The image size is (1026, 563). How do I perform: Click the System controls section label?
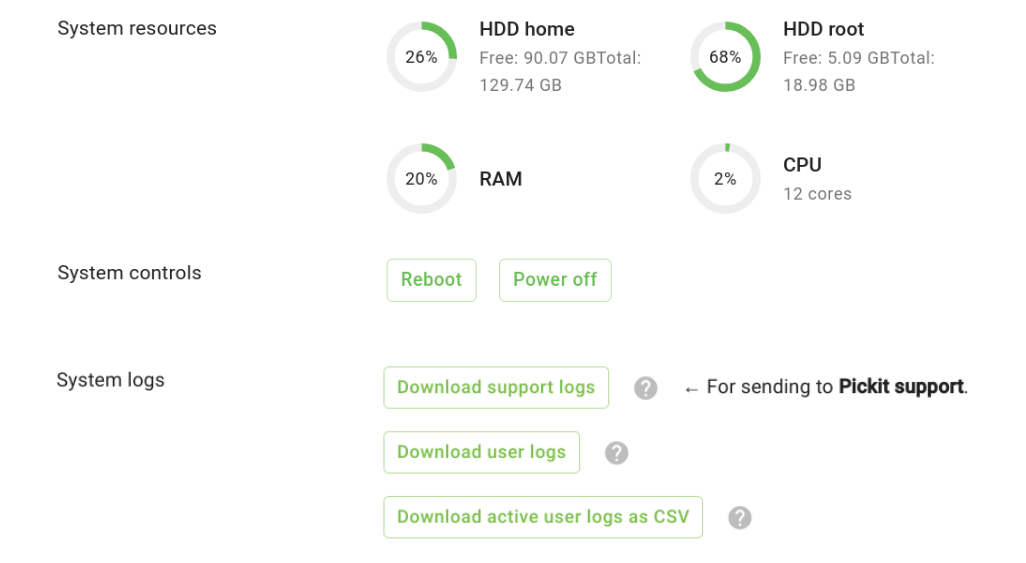pyautogui.click(x=129, y=273)
